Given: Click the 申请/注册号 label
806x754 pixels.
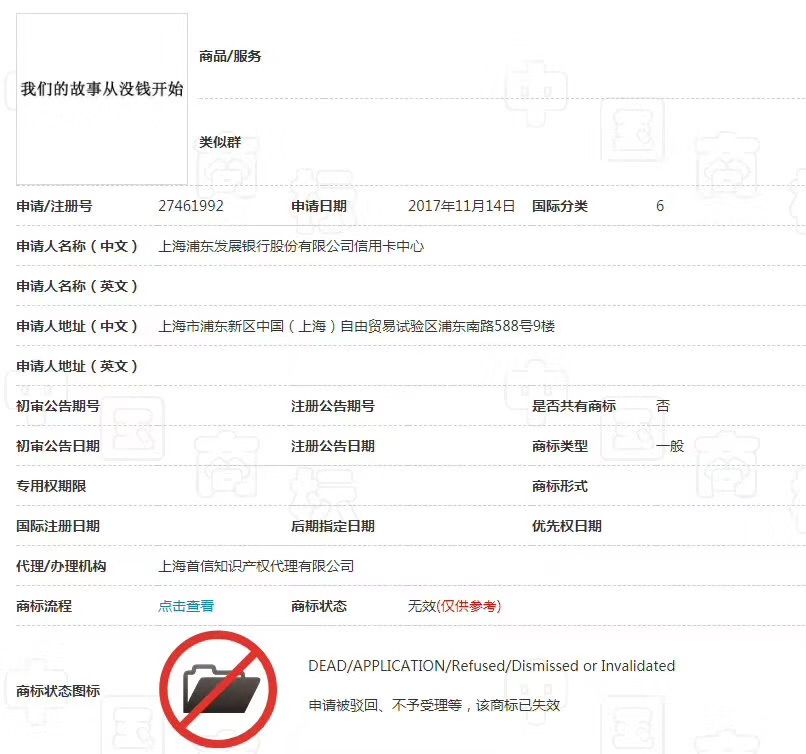Looking at the screenshot, I should click(54, 206).
